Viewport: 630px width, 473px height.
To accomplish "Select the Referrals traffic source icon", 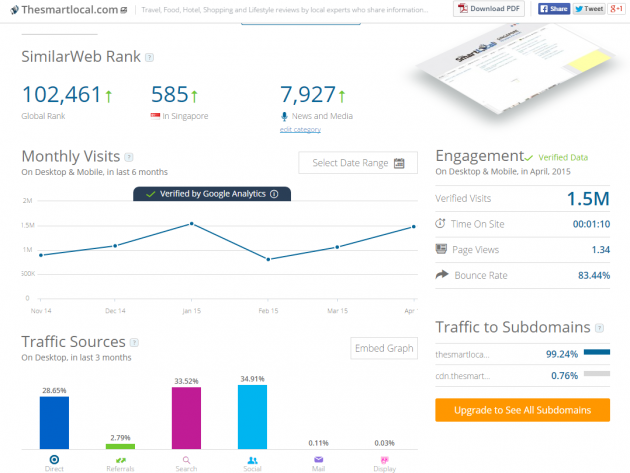I will pos(120,461).
